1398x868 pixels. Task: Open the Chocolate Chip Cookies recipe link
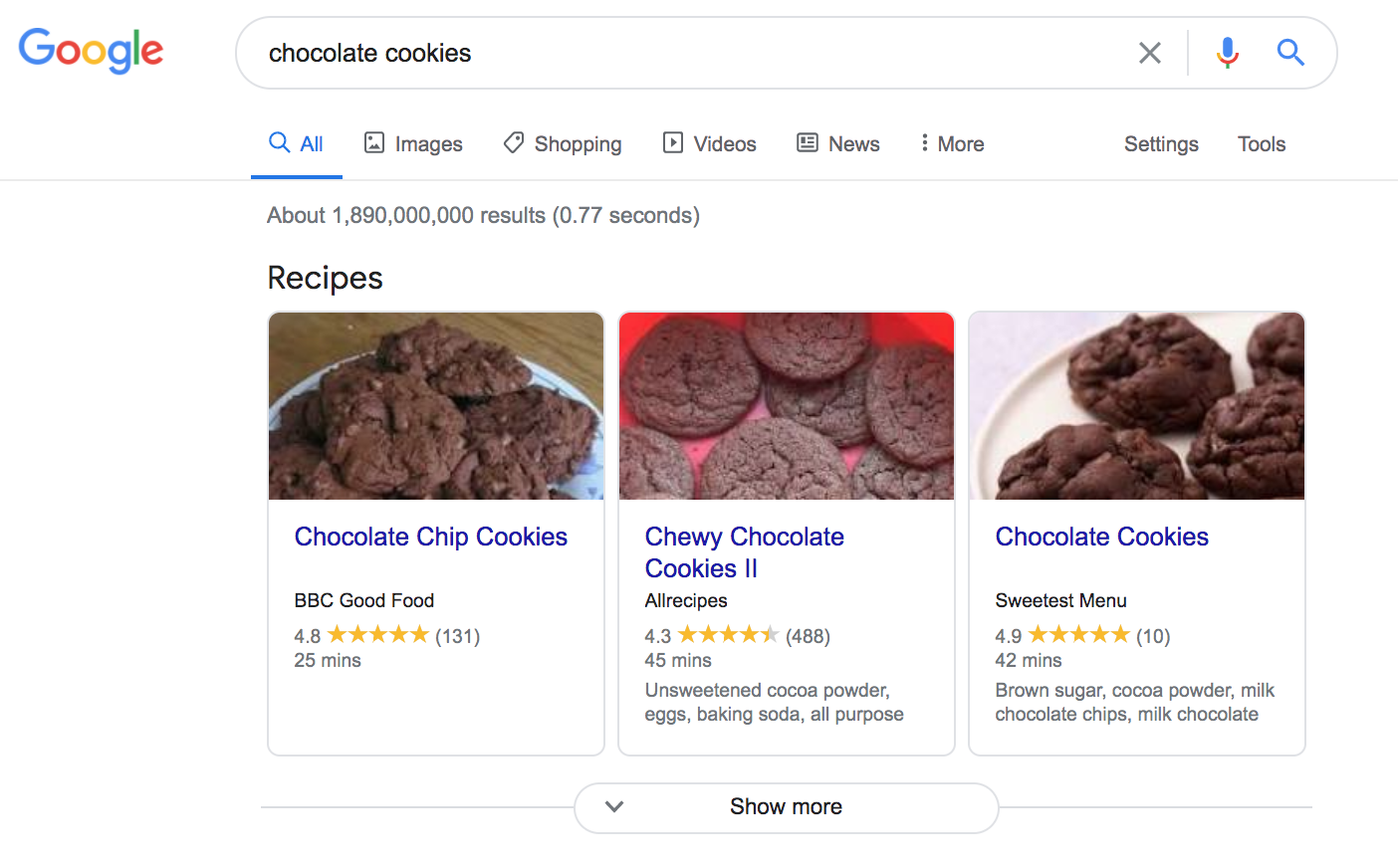coord(430,536)
